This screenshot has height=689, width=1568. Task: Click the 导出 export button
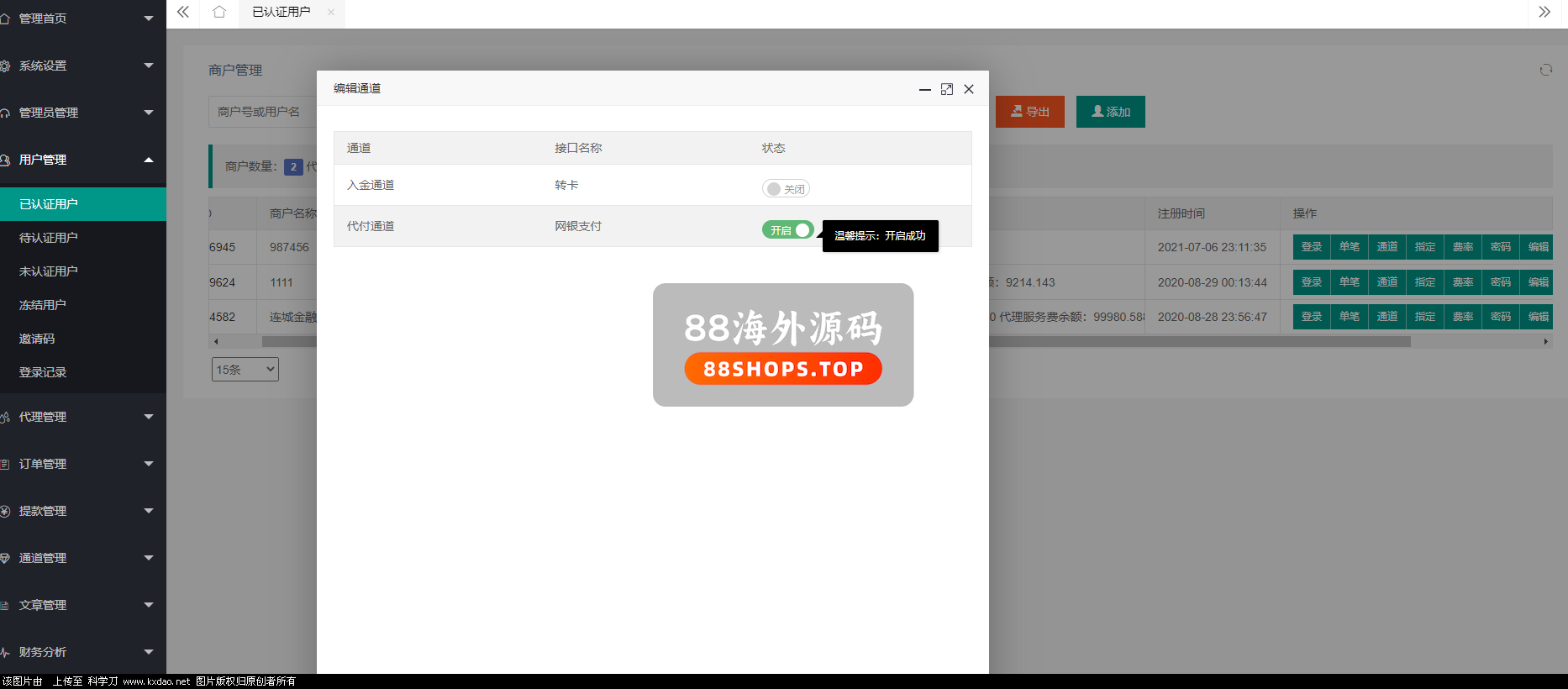point(1029,112)
